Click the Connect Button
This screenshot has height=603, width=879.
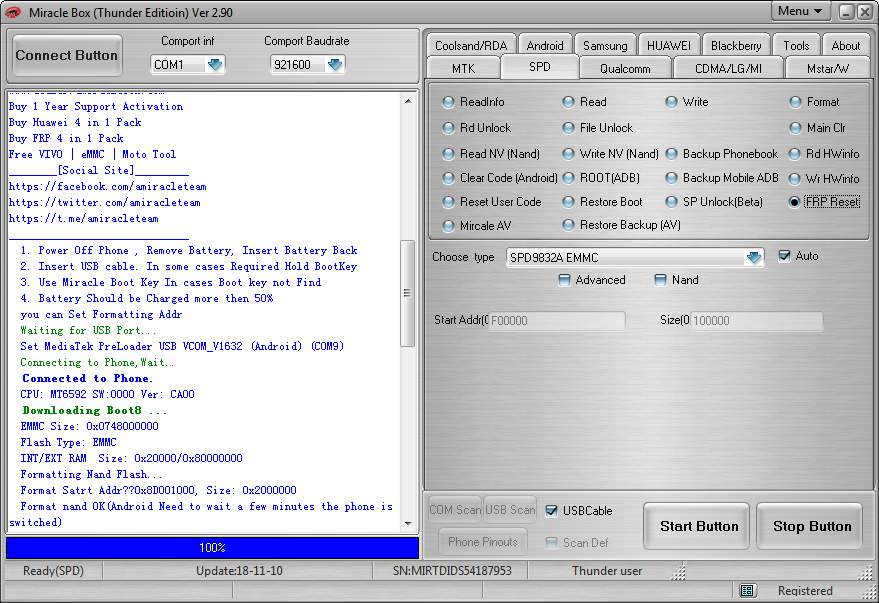(67, 55)
